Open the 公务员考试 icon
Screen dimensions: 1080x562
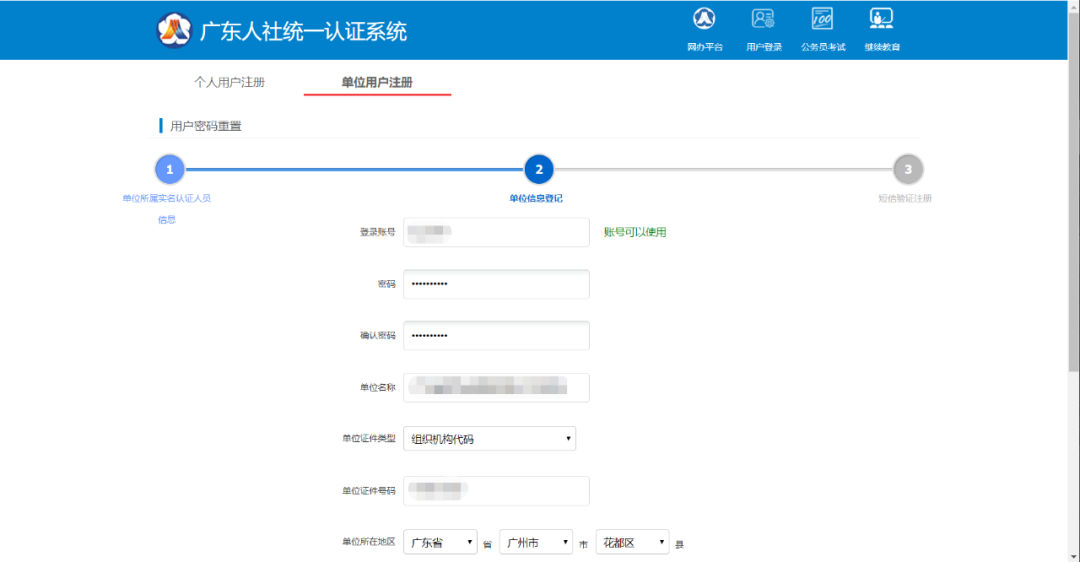(822, 20)
